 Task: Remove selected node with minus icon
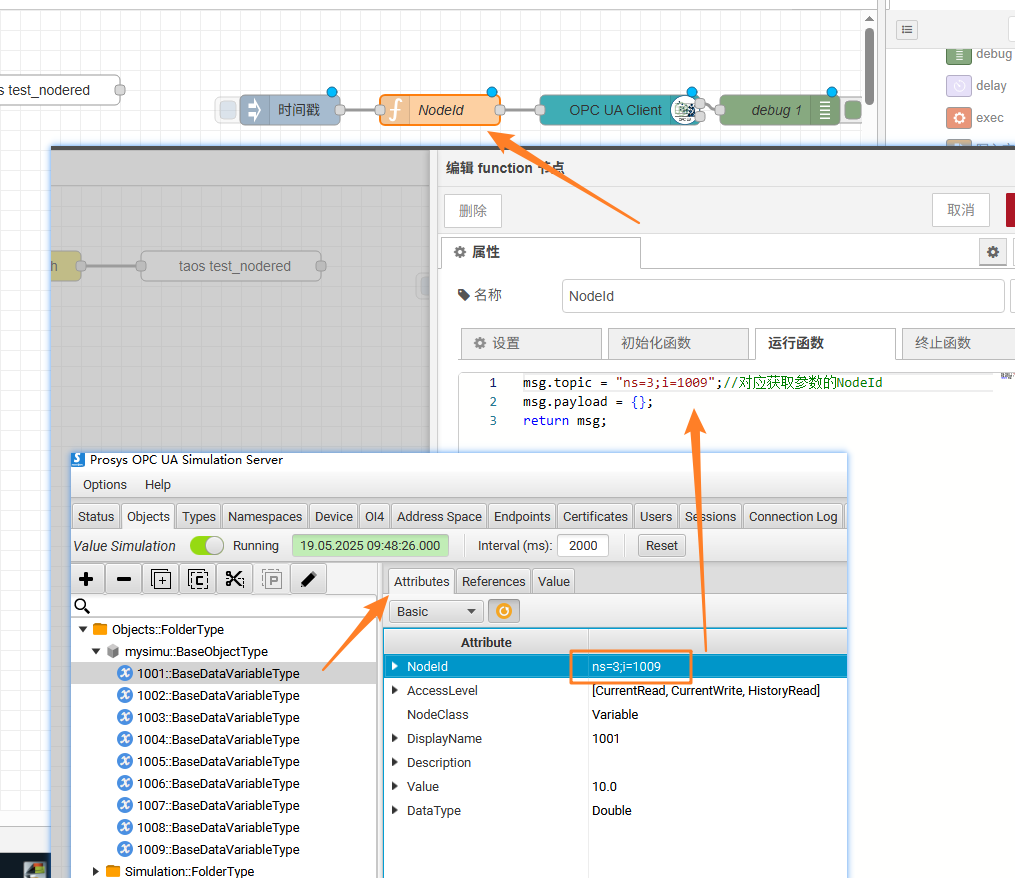click(x=124, y=579)
